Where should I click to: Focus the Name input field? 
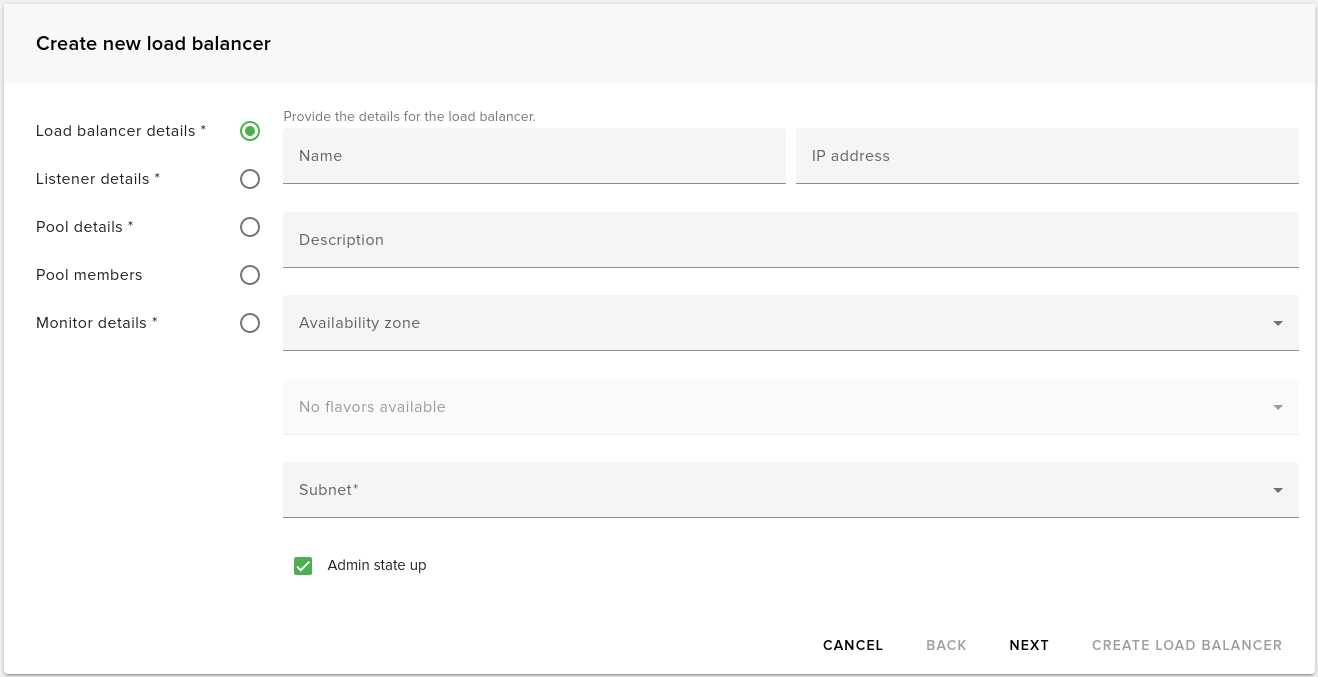click(x=534, y=156)
